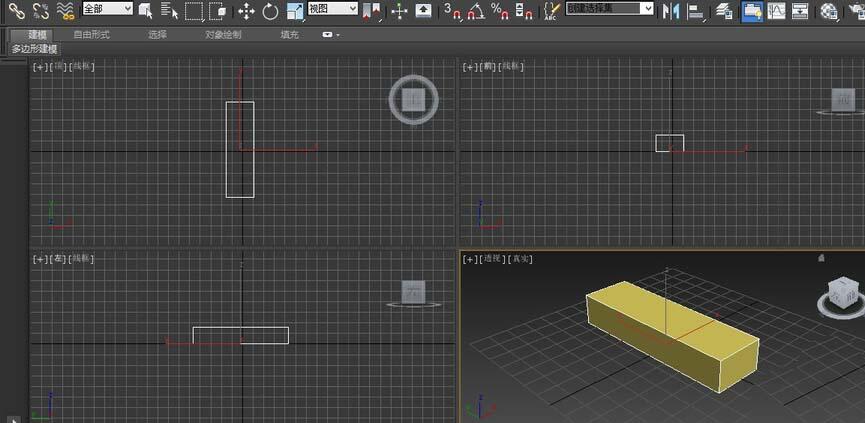Click Use Pivot Point Center icon
Viewport: 865px width, 423px height.
coord(372,11)
